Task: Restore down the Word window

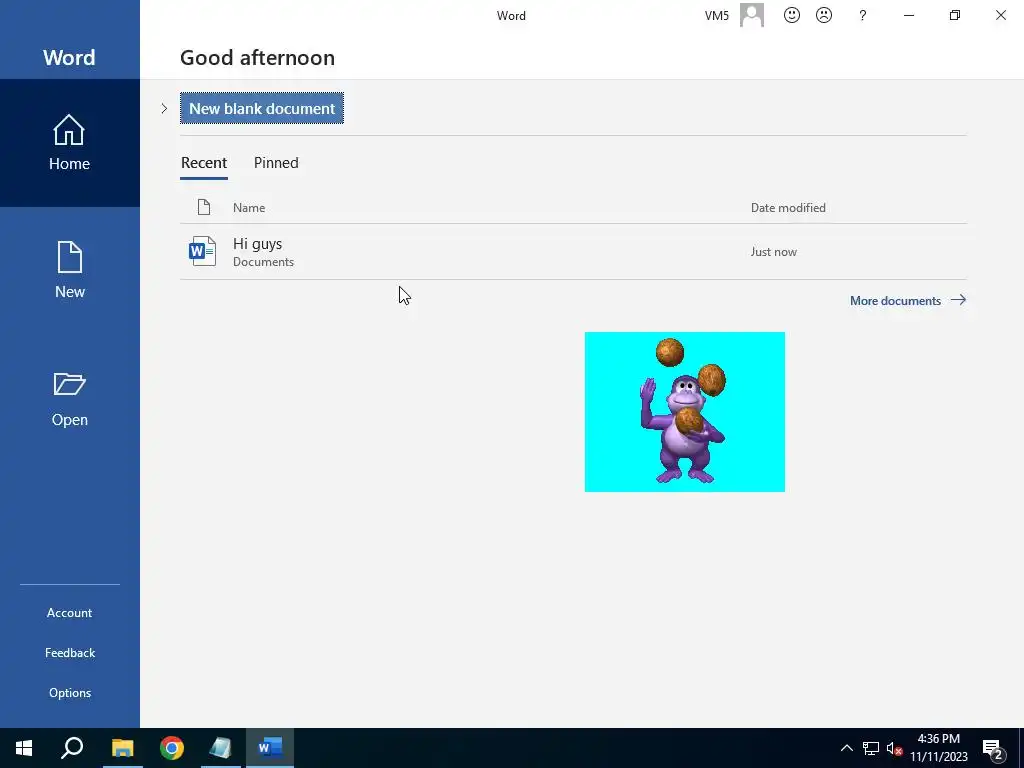Action: coord(955,15)
